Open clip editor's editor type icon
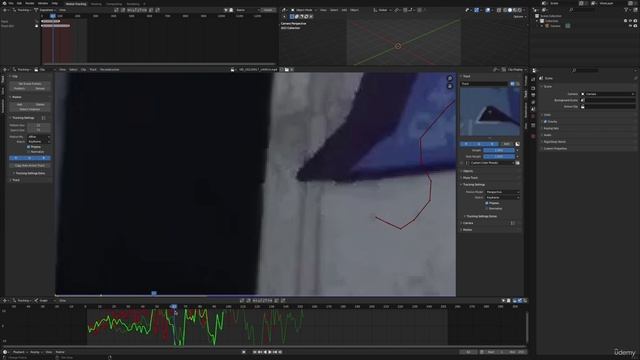This screenshot has height=360, width=640. tap(5, 70)
